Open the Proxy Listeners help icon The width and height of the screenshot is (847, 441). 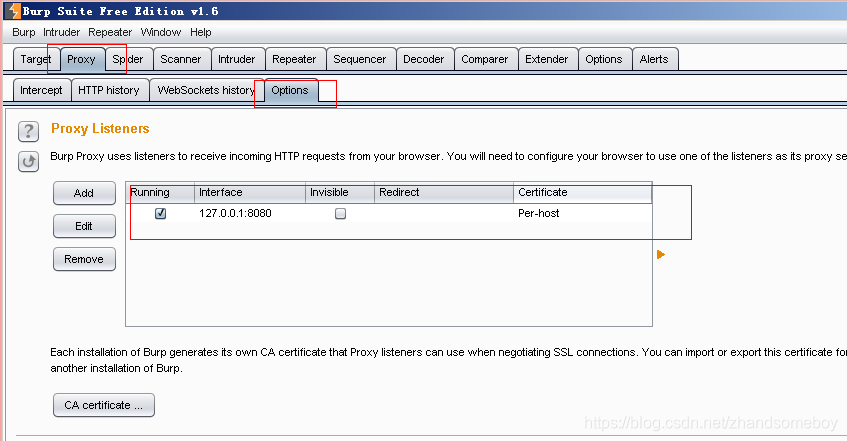(28, 131)
